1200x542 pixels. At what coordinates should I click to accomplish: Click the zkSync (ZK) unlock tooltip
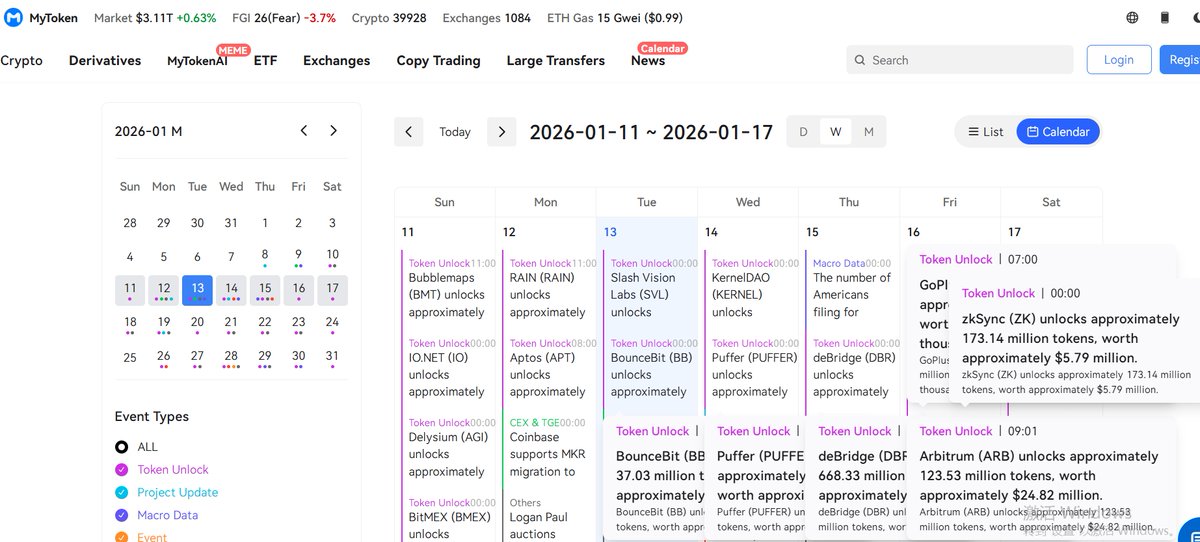point(1075,340)
